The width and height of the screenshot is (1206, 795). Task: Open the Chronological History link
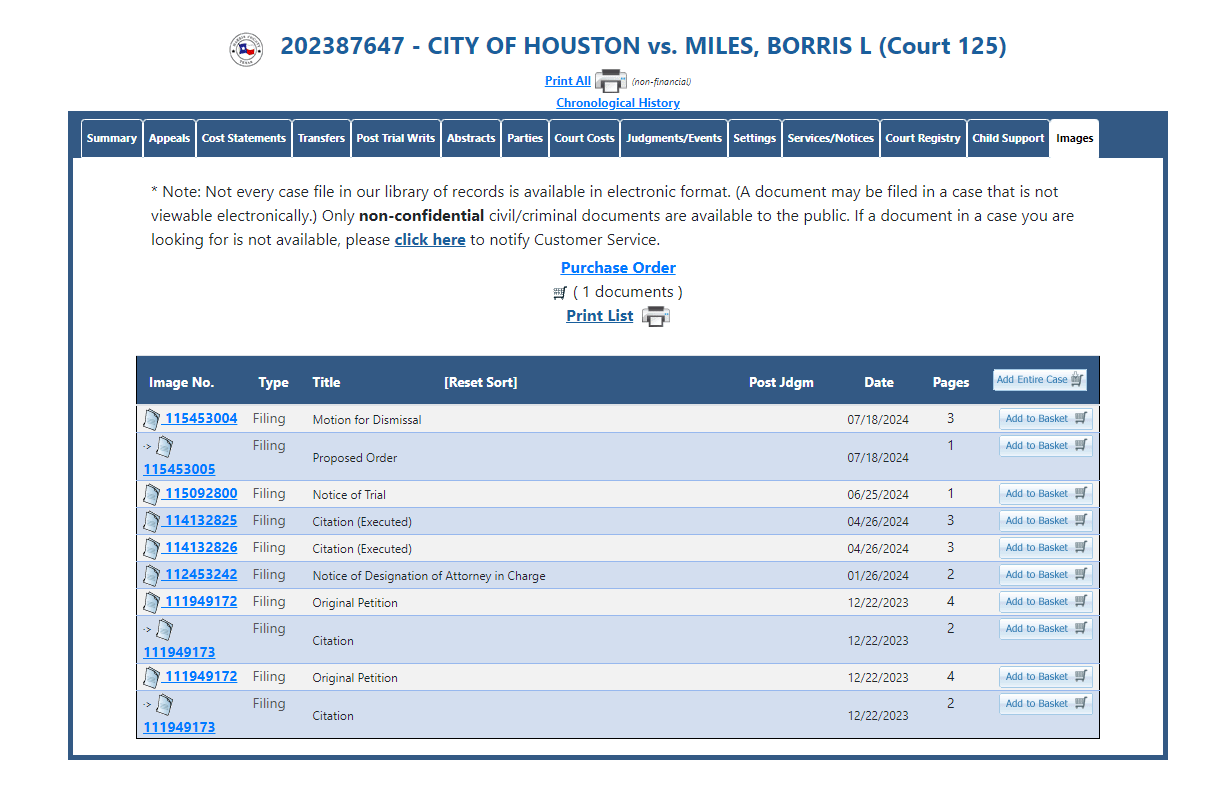[x=618, y=103]
